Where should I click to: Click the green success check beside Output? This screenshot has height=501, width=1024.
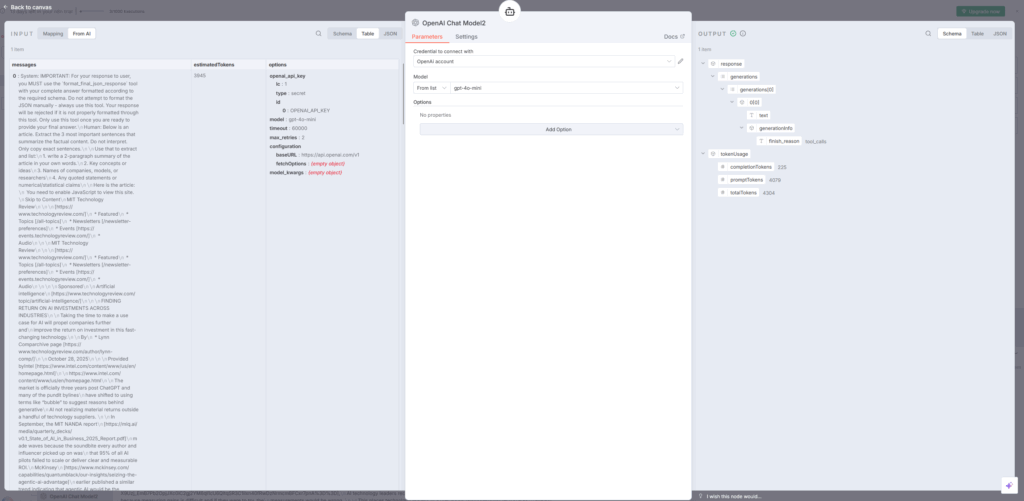[x=733, y=33]
